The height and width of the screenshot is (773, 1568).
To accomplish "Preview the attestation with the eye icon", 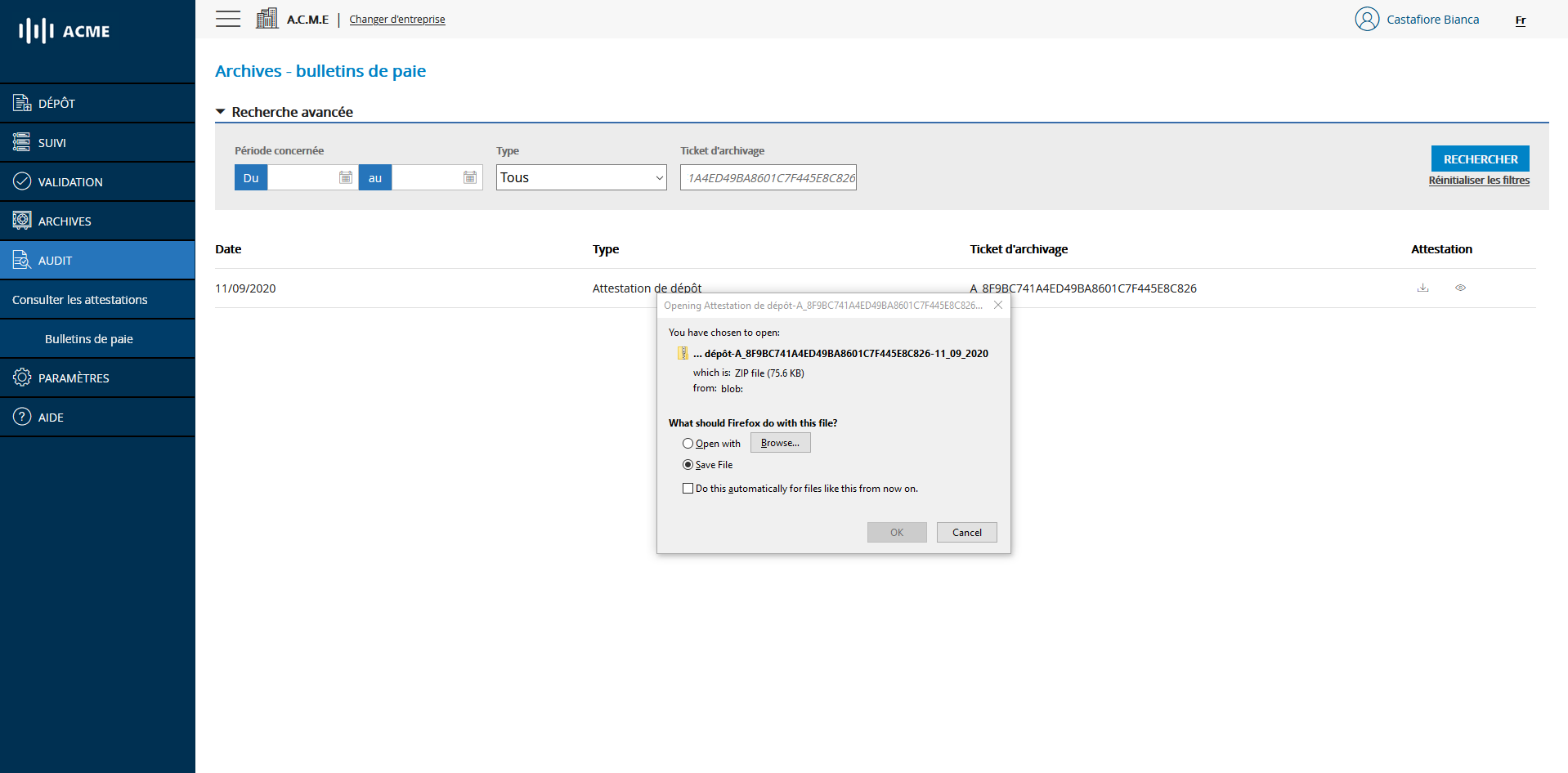I will (x=1461, y=288).
